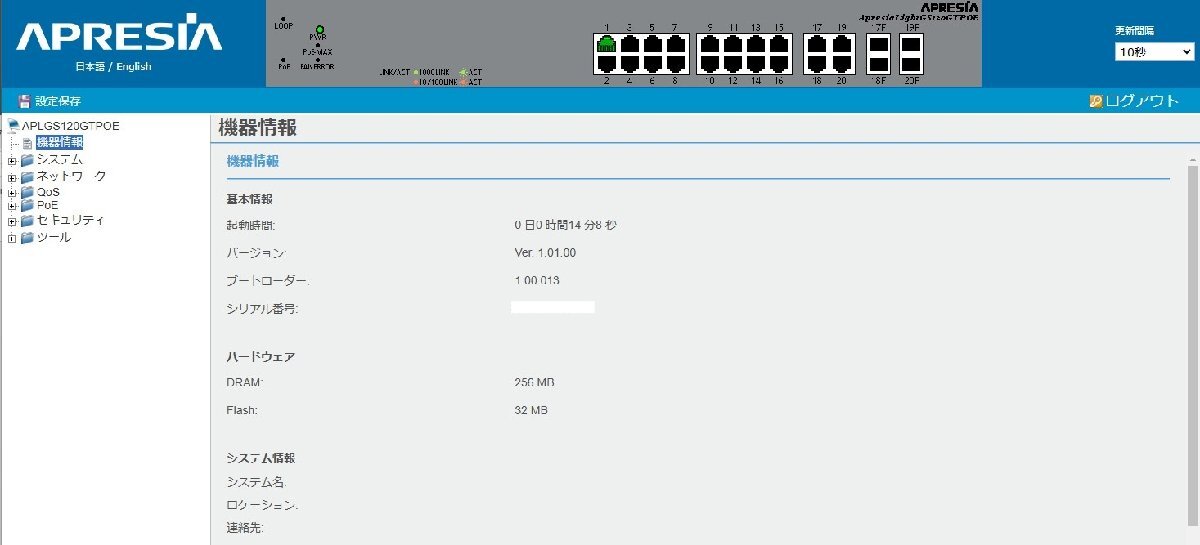Screen dimensions: 1200x545
Task: Expand the QoS tree node
Action: (12, 192)
